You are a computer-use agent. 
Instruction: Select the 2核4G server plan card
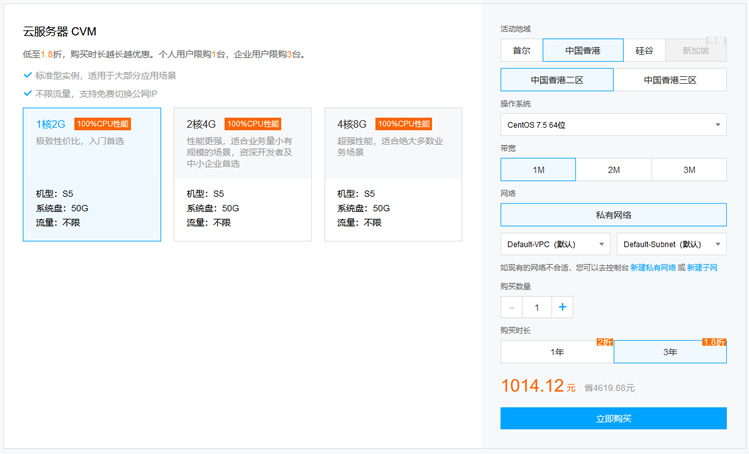coord(242,175)
